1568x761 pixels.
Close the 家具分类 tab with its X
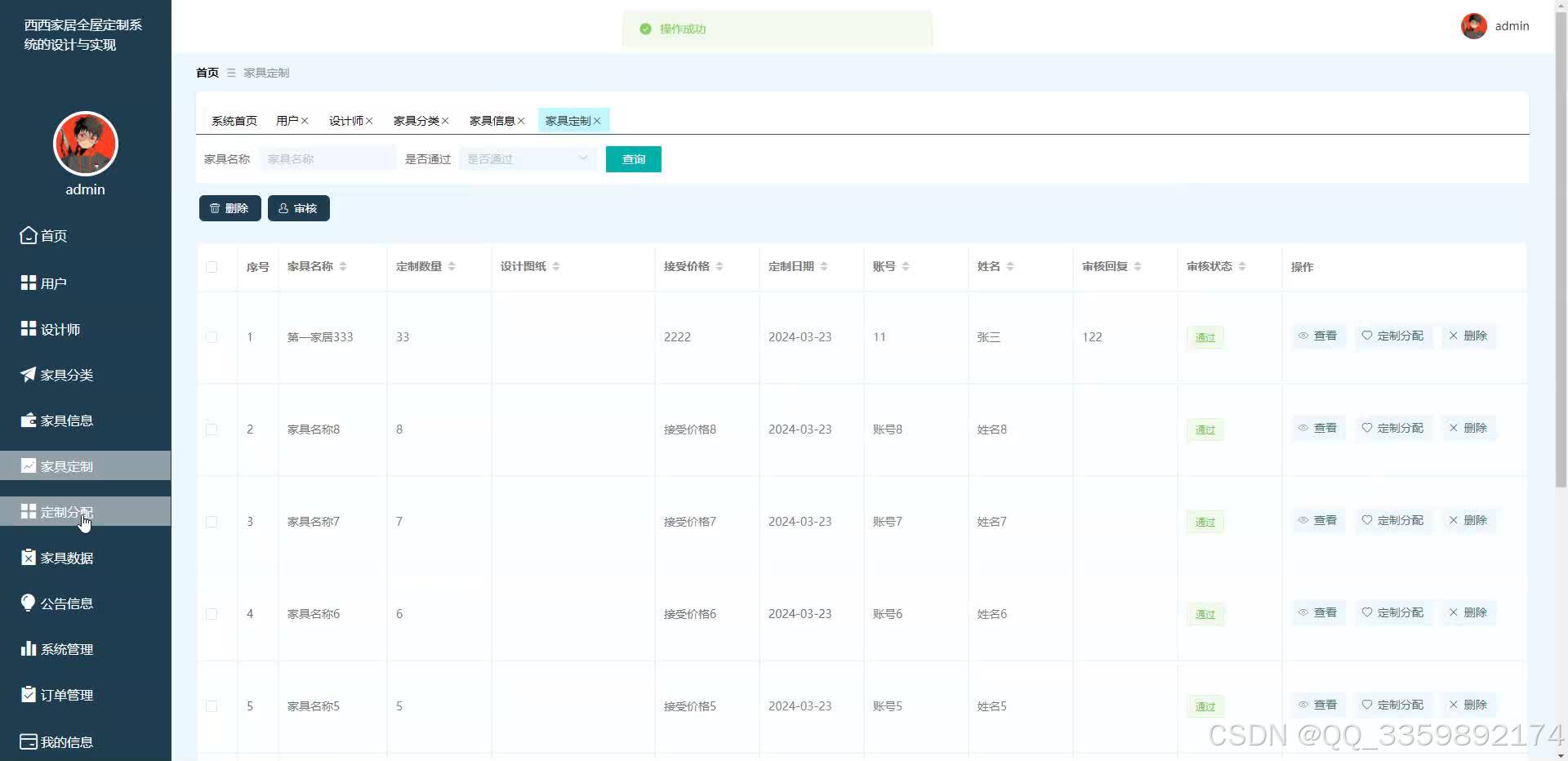445,121
